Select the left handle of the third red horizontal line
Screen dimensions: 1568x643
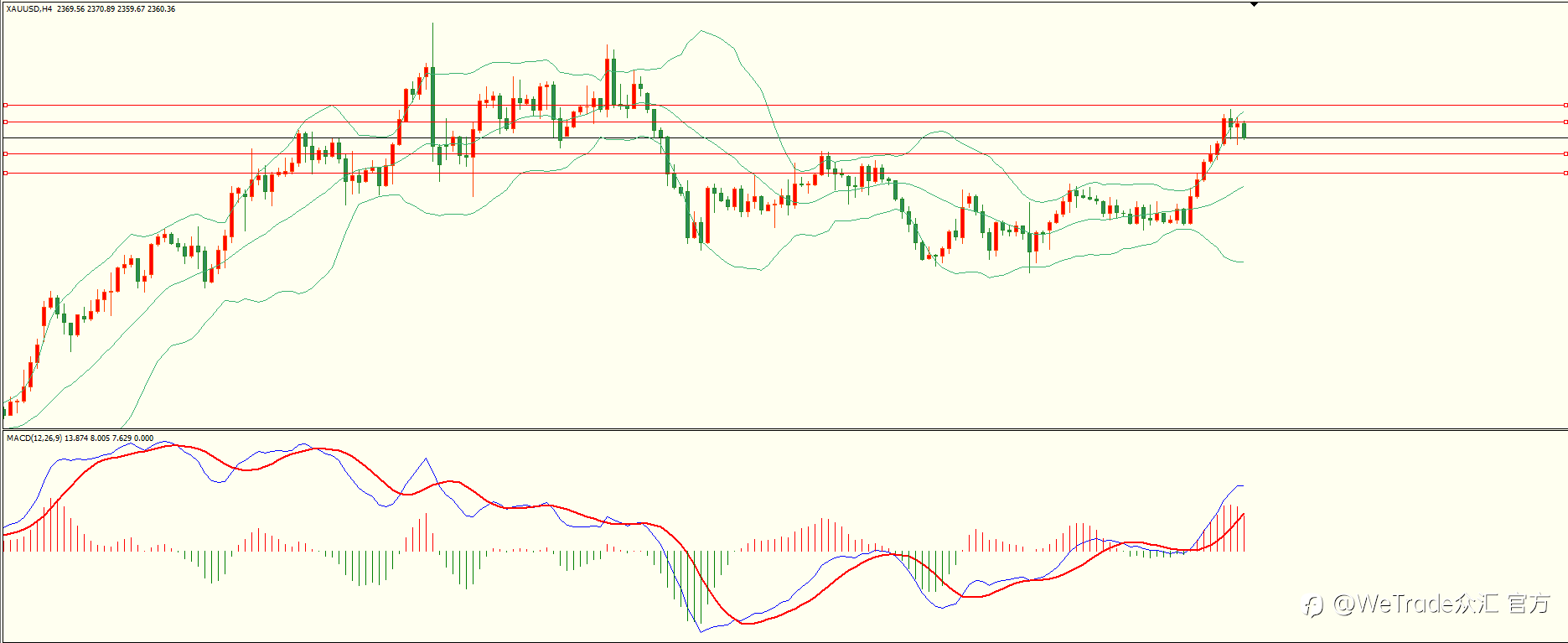(x=5, y=153)
